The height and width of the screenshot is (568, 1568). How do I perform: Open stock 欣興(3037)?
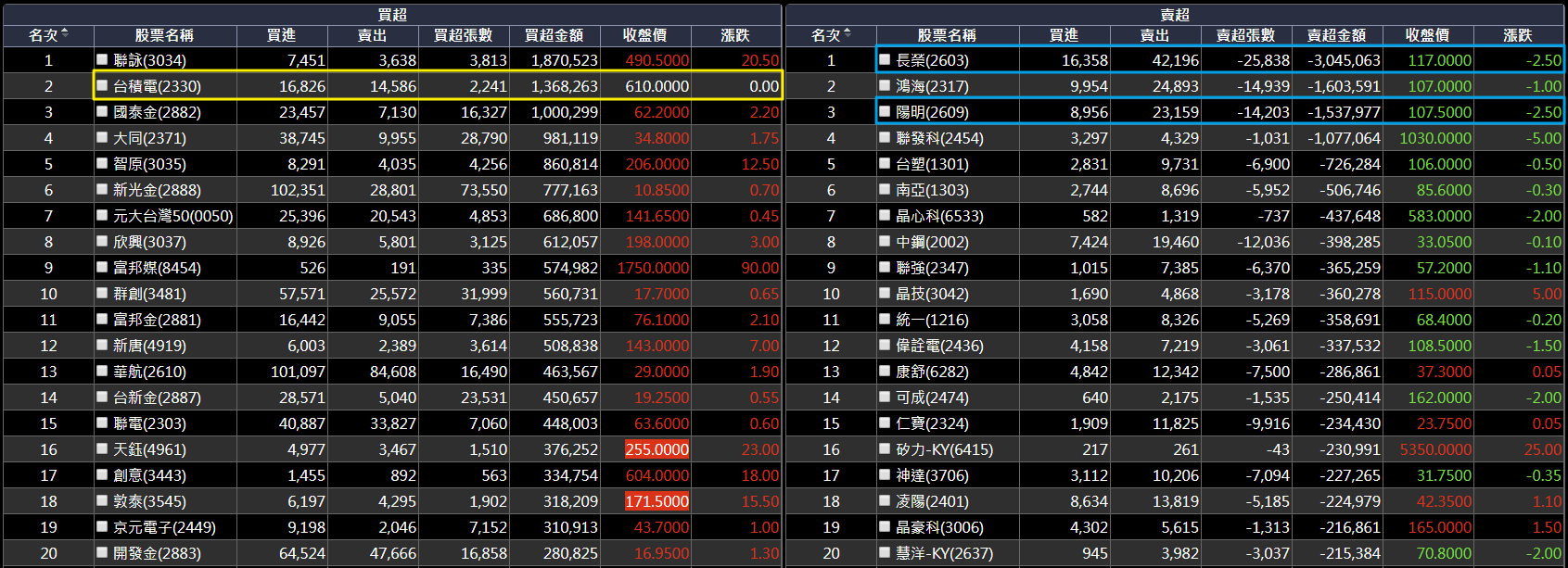pos(149,242)
